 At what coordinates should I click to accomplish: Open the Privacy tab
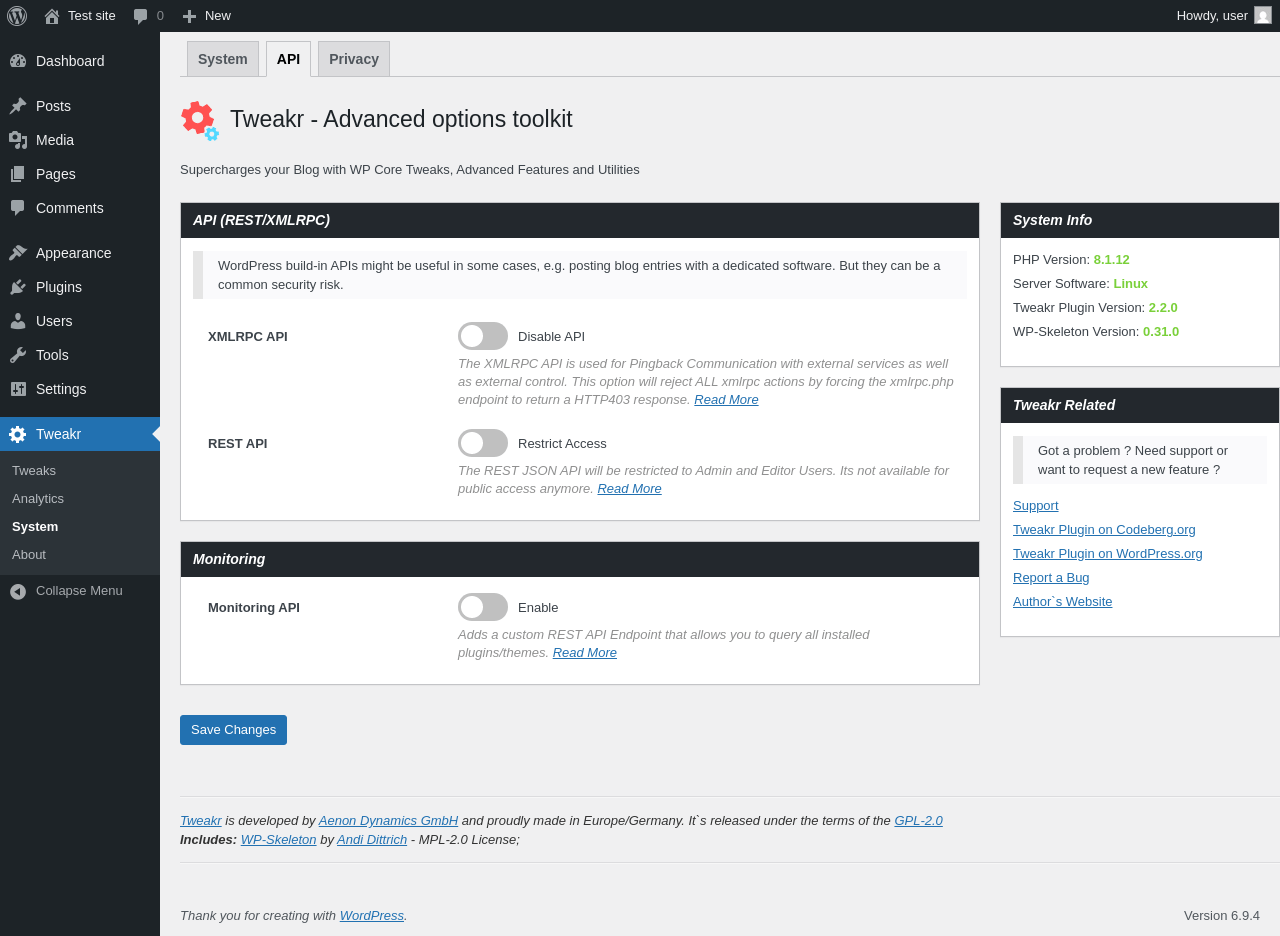point(354,59)
